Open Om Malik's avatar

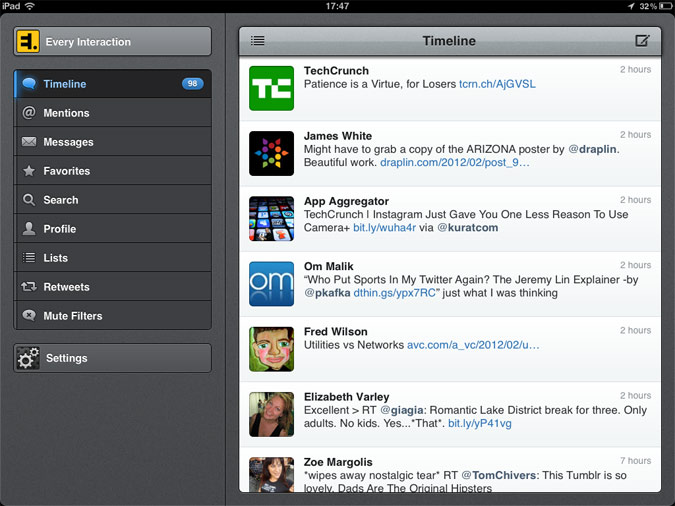coord(271,284)
